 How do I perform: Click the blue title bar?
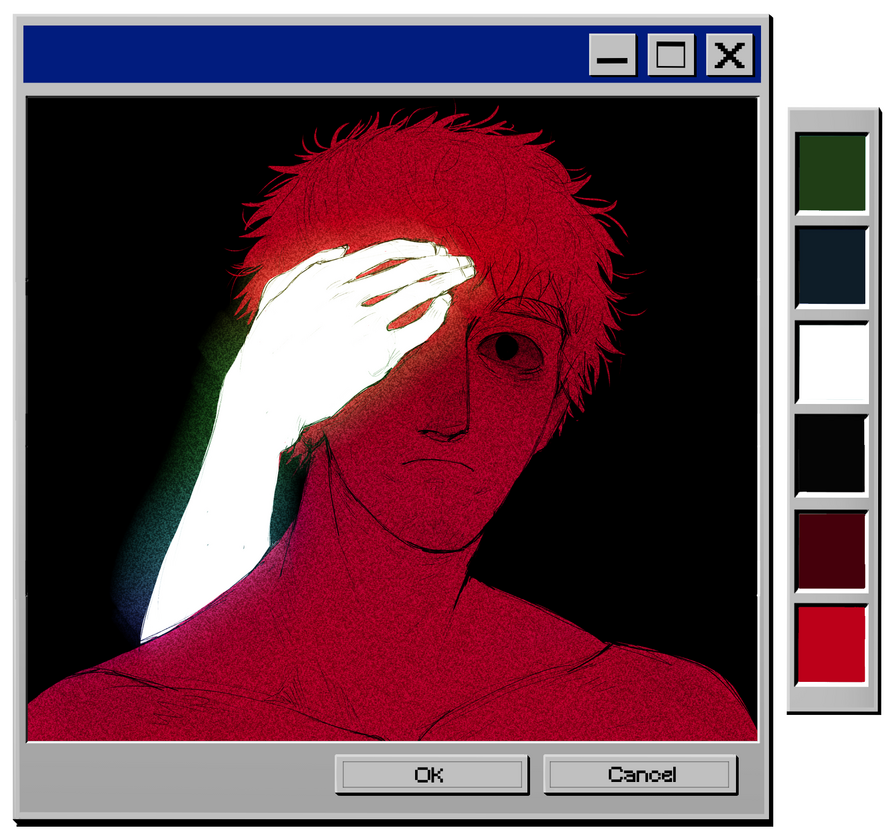click(300, 54)
